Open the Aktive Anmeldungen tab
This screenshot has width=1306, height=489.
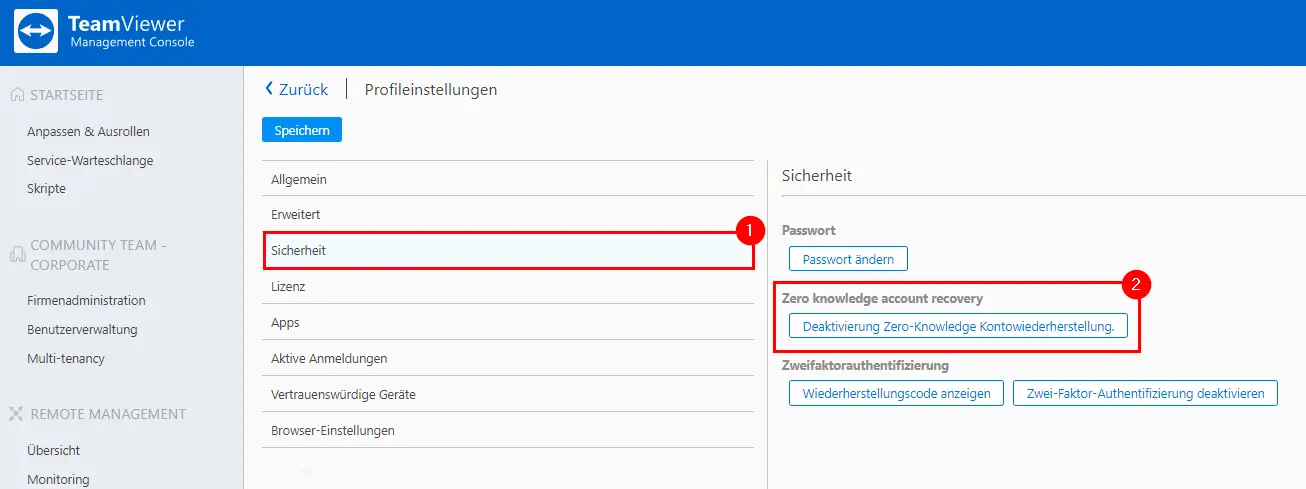(508, 358)
